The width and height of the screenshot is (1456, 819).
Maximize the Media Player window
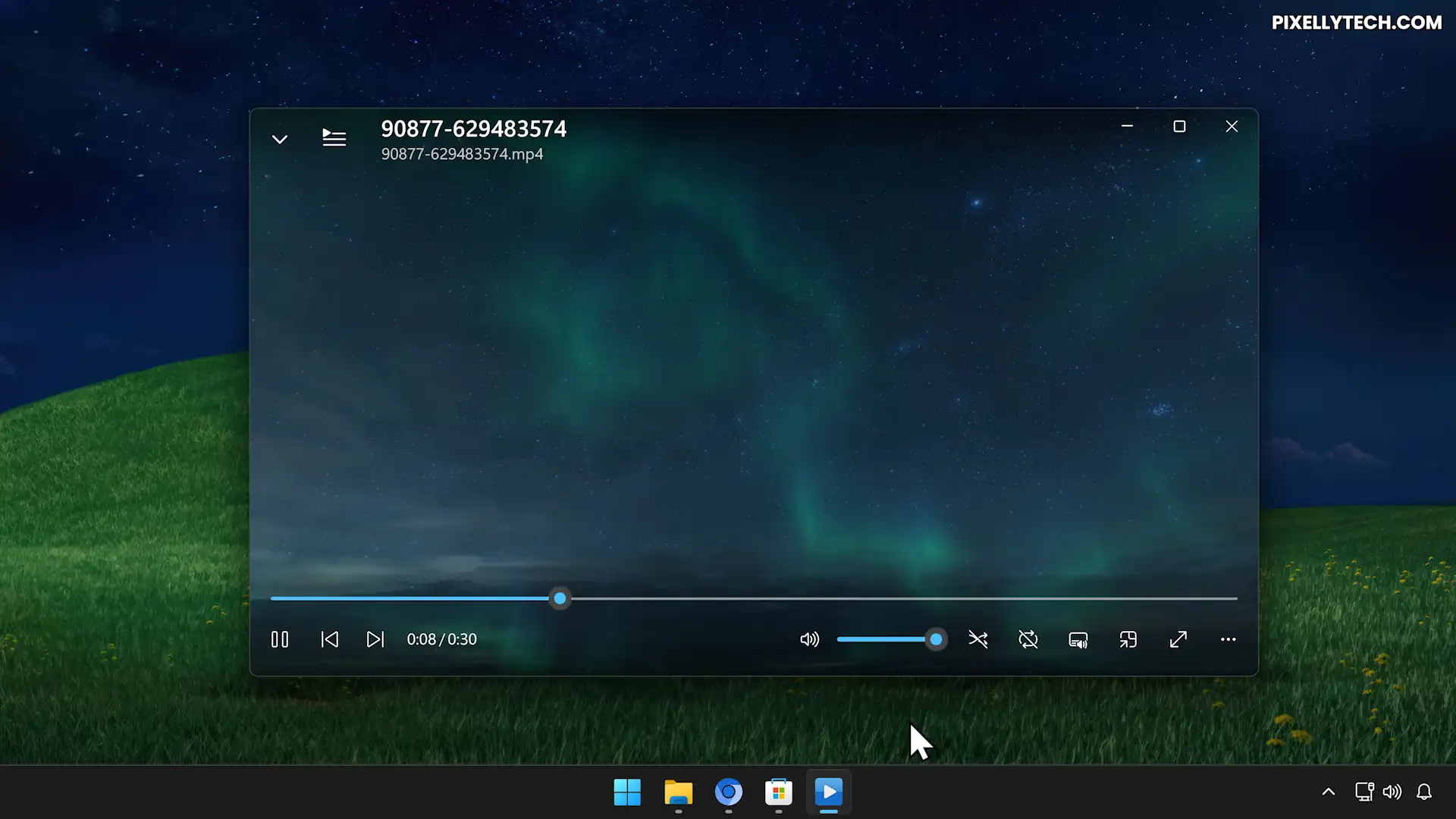[x=1179, y=126]
